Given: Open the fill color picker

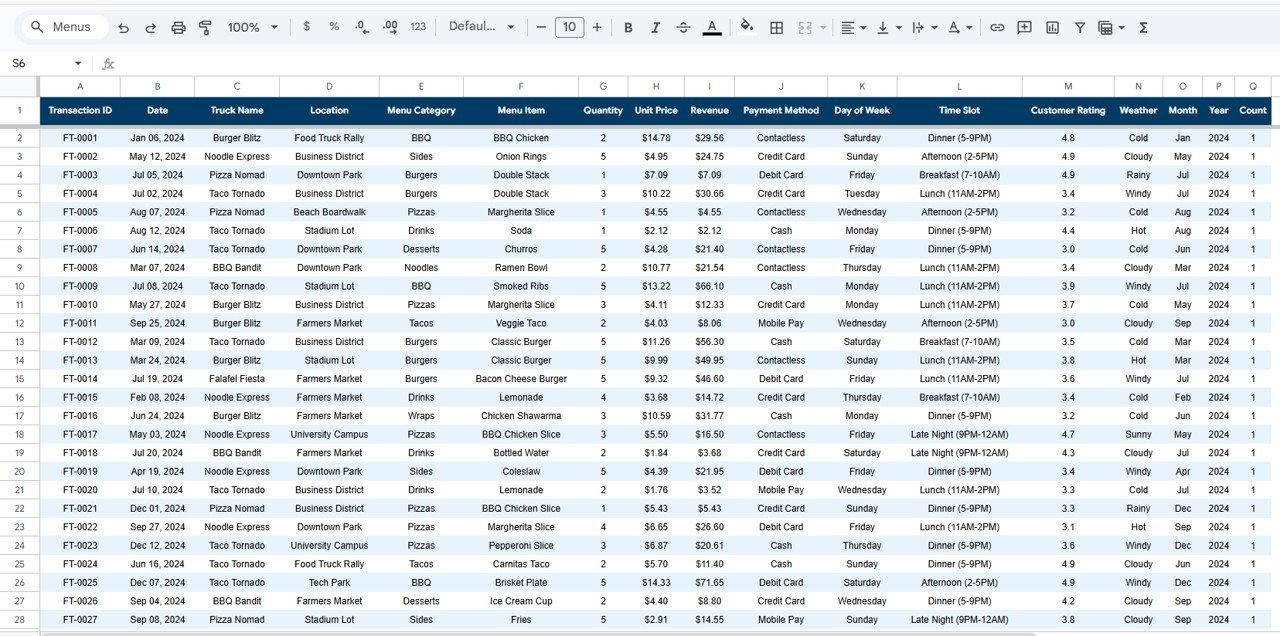Looking at the screenshot, I should [747, 27].
